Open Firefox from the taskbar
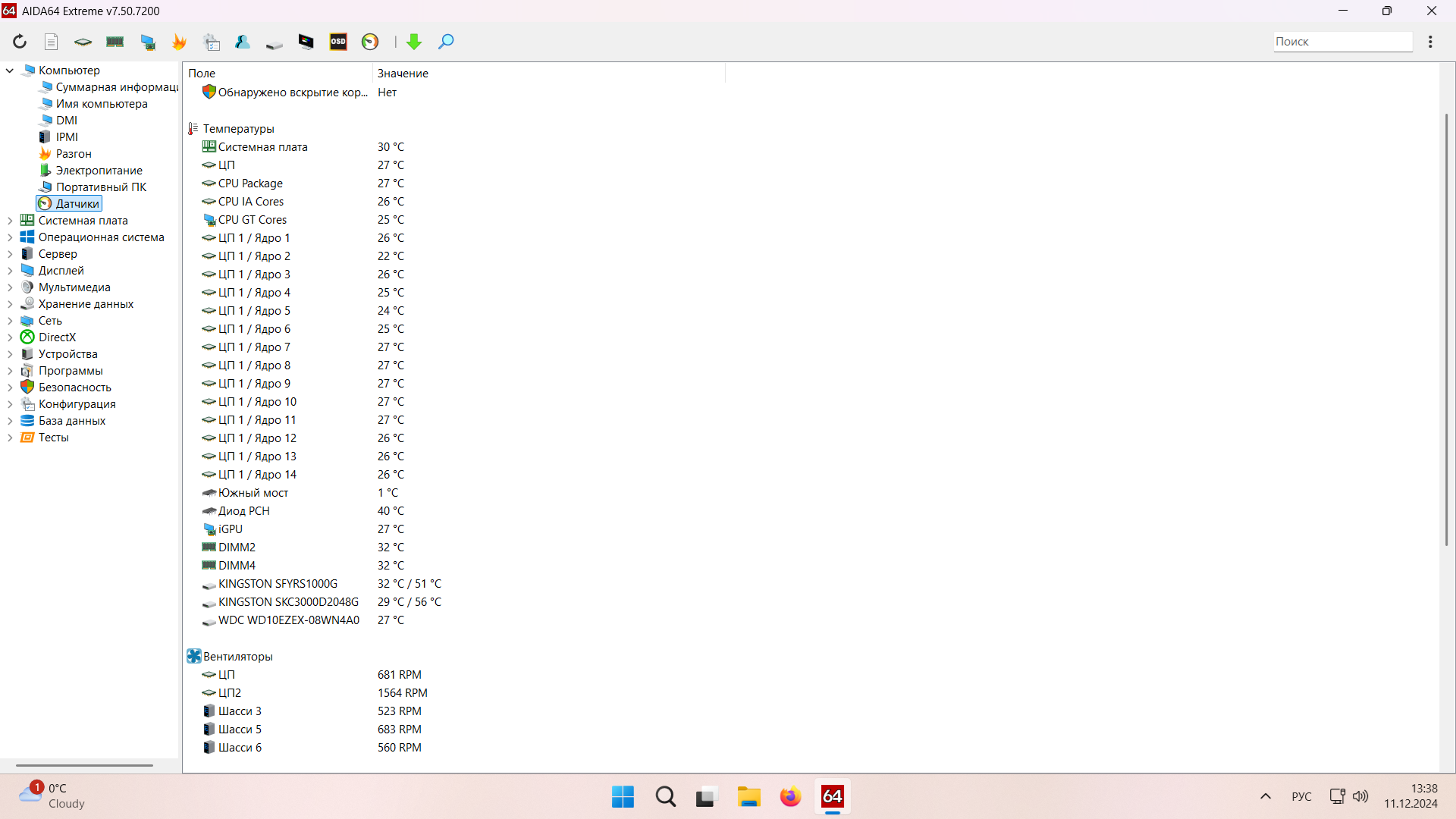 [x=790, y=797]
